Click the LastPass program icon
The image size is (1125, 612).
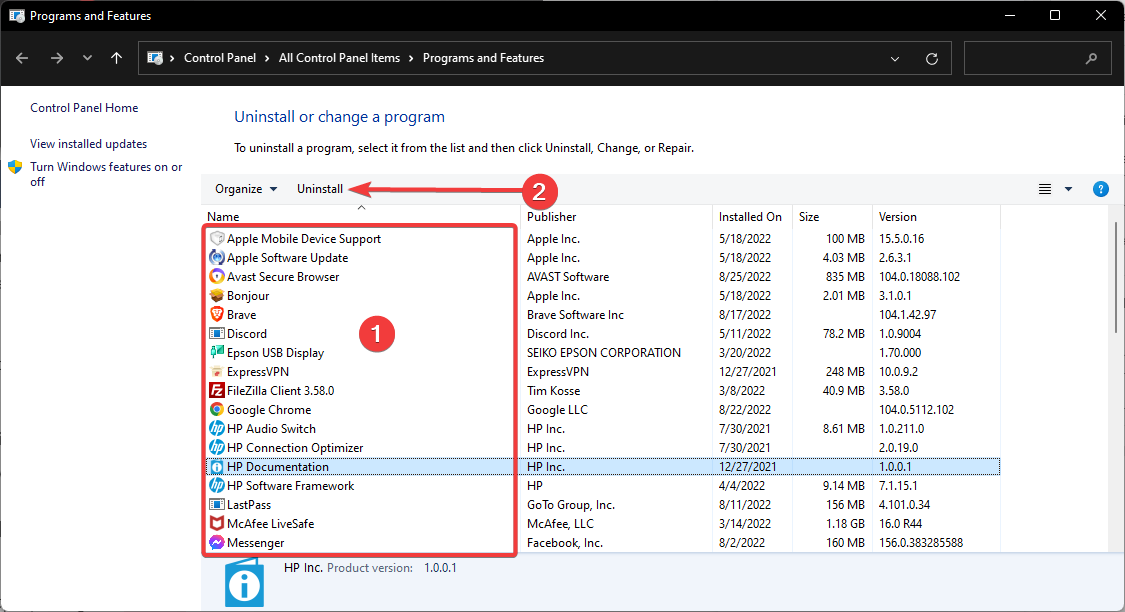click(x=217, y=504)
